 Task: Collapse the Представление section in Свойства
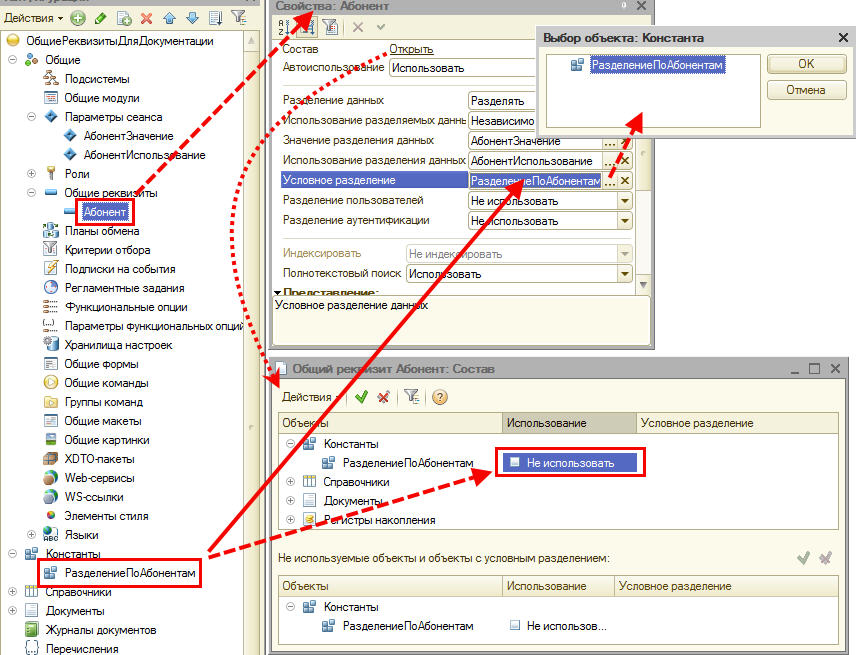278,293
